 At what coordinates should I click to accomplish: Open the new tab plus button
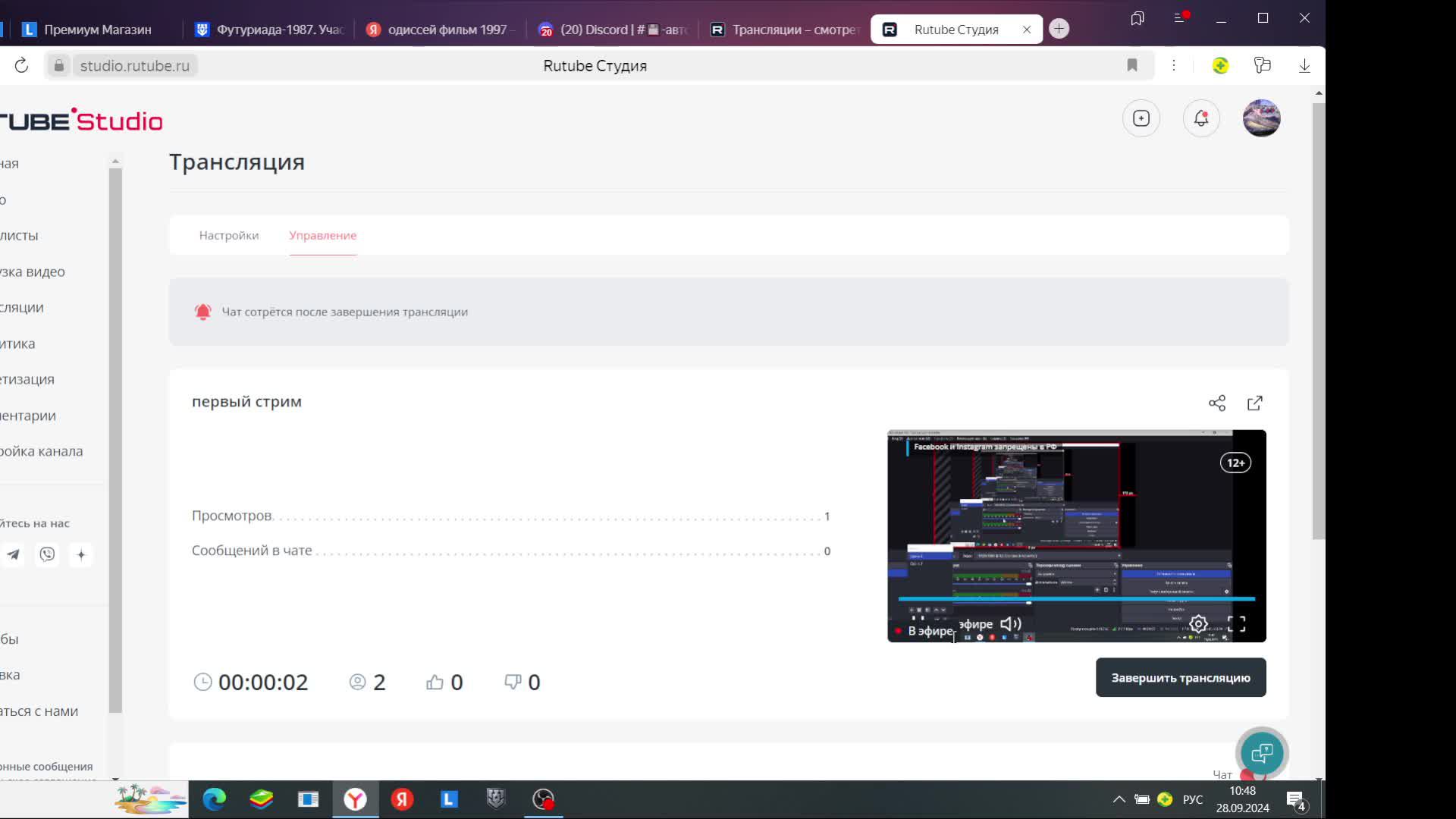tap(1059, 29)
